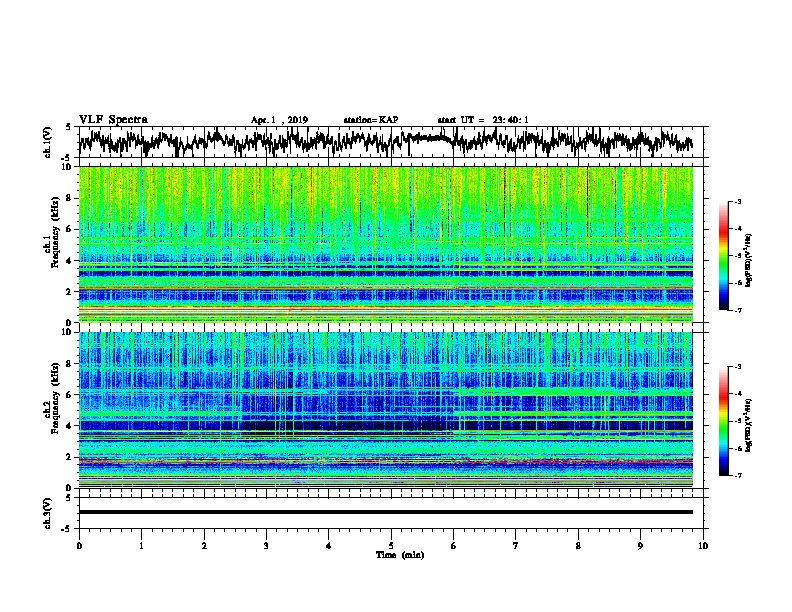
Task: Click the "5" tick on the time axis
Action: [391, 546]
